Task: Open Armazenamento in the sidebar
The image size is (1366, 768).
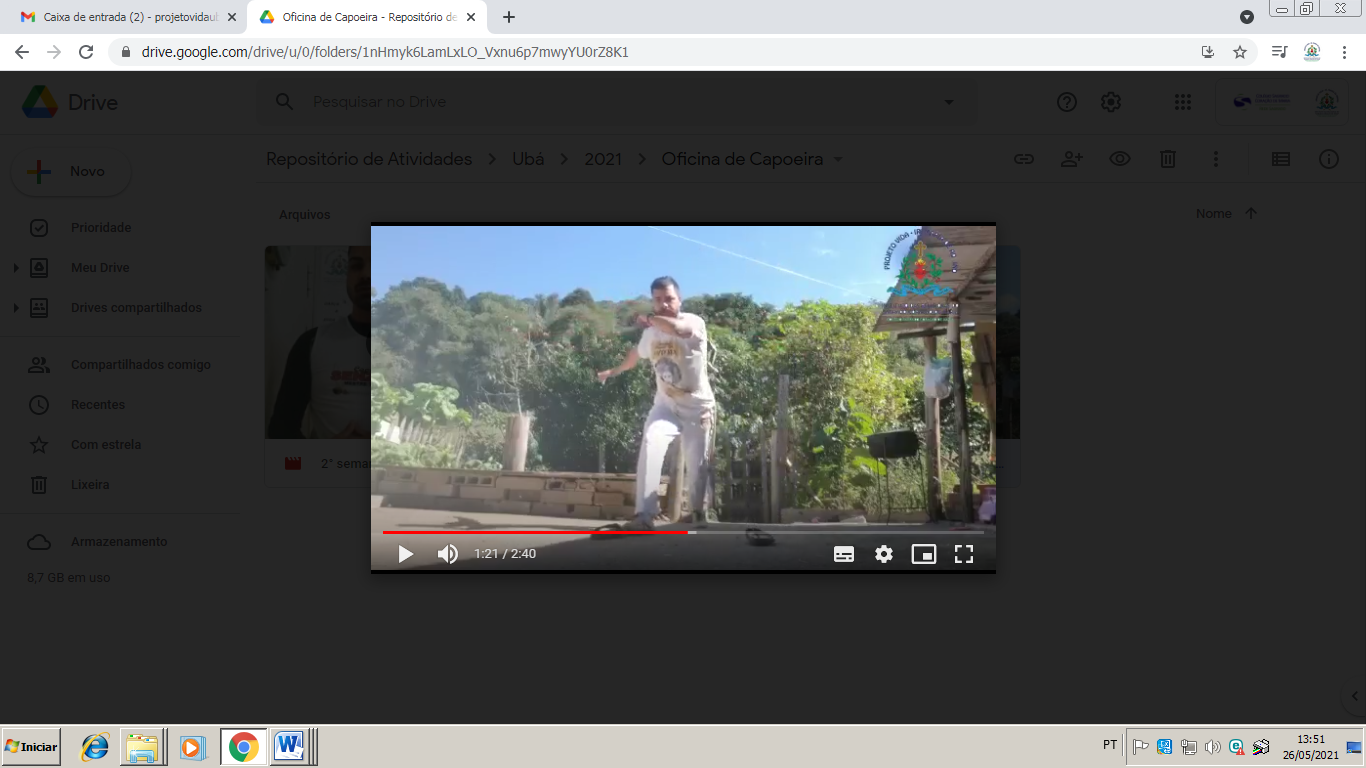Action: (119, 542)
